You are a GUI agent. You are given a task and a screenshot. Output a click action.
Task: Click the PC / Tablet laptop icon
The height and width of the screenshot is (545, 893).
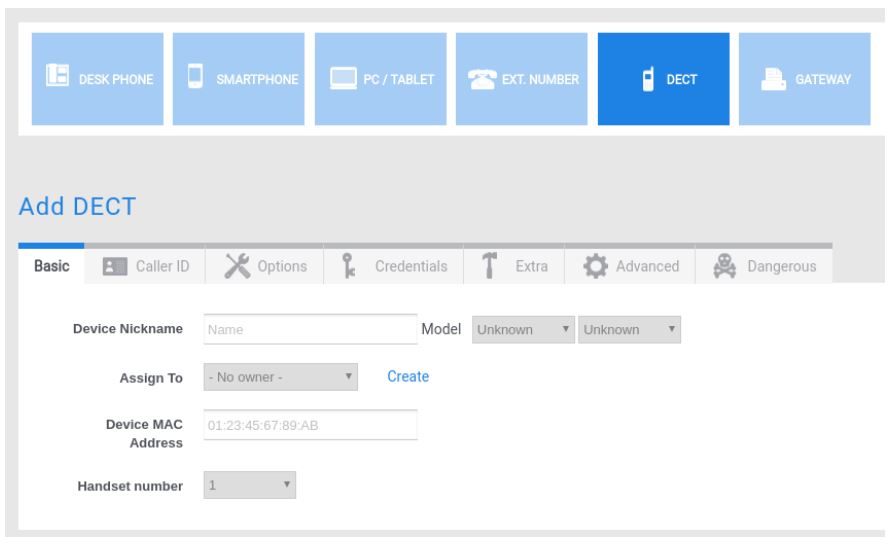(340, 80)
